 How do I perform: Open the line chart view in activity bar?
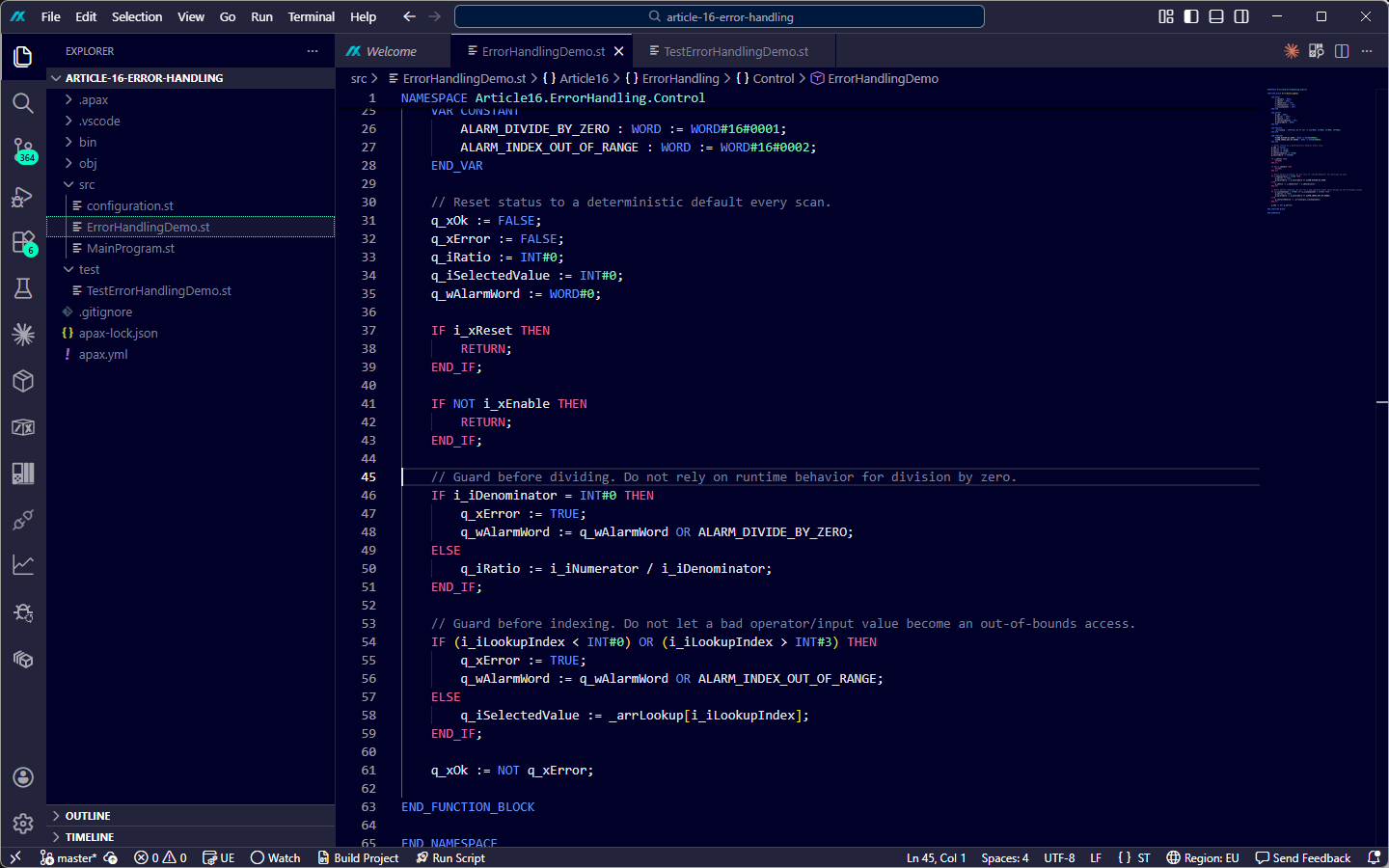(23, 565)
